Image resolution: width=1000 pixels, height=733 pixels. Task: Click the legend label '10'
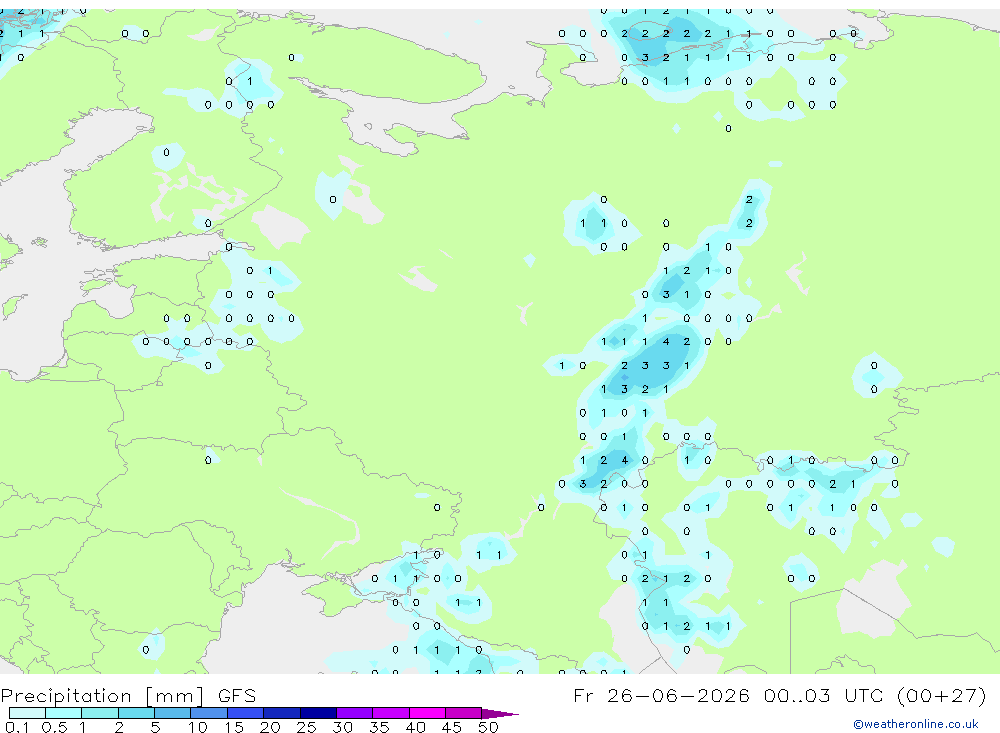pyautogui.click(x=198, y=727)
